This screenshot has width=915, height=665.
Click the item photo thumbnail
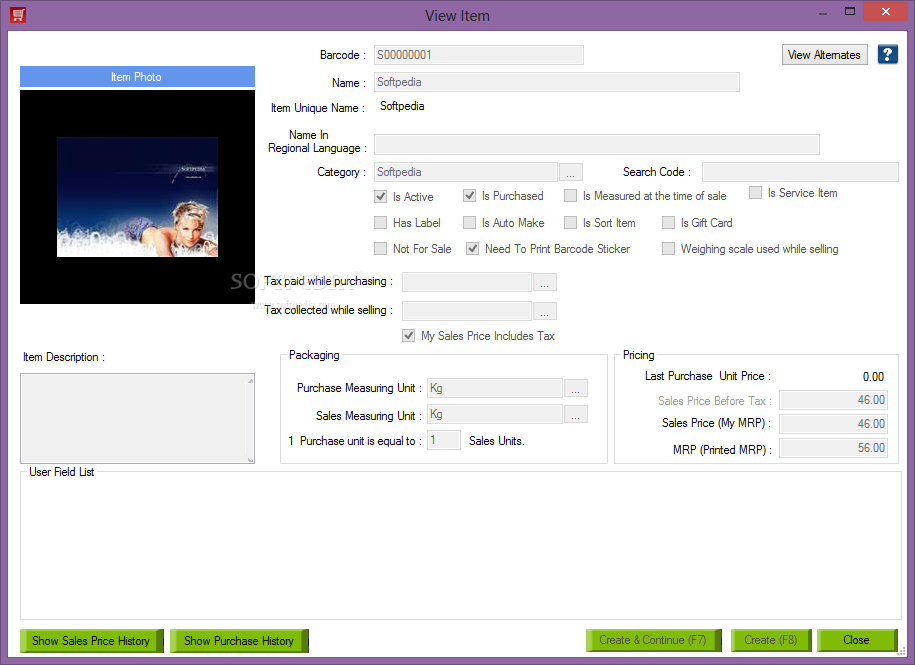(137, 197)
